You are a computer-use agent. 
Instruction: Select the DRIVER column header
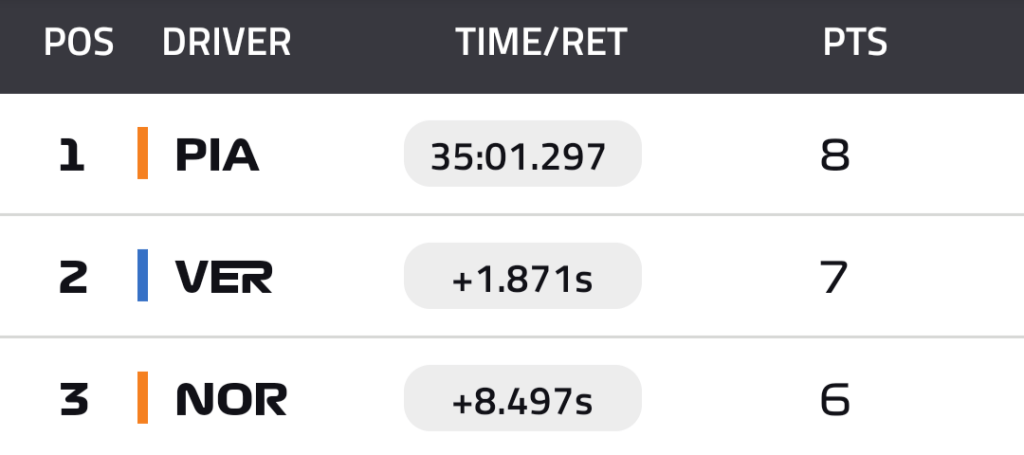226,43
